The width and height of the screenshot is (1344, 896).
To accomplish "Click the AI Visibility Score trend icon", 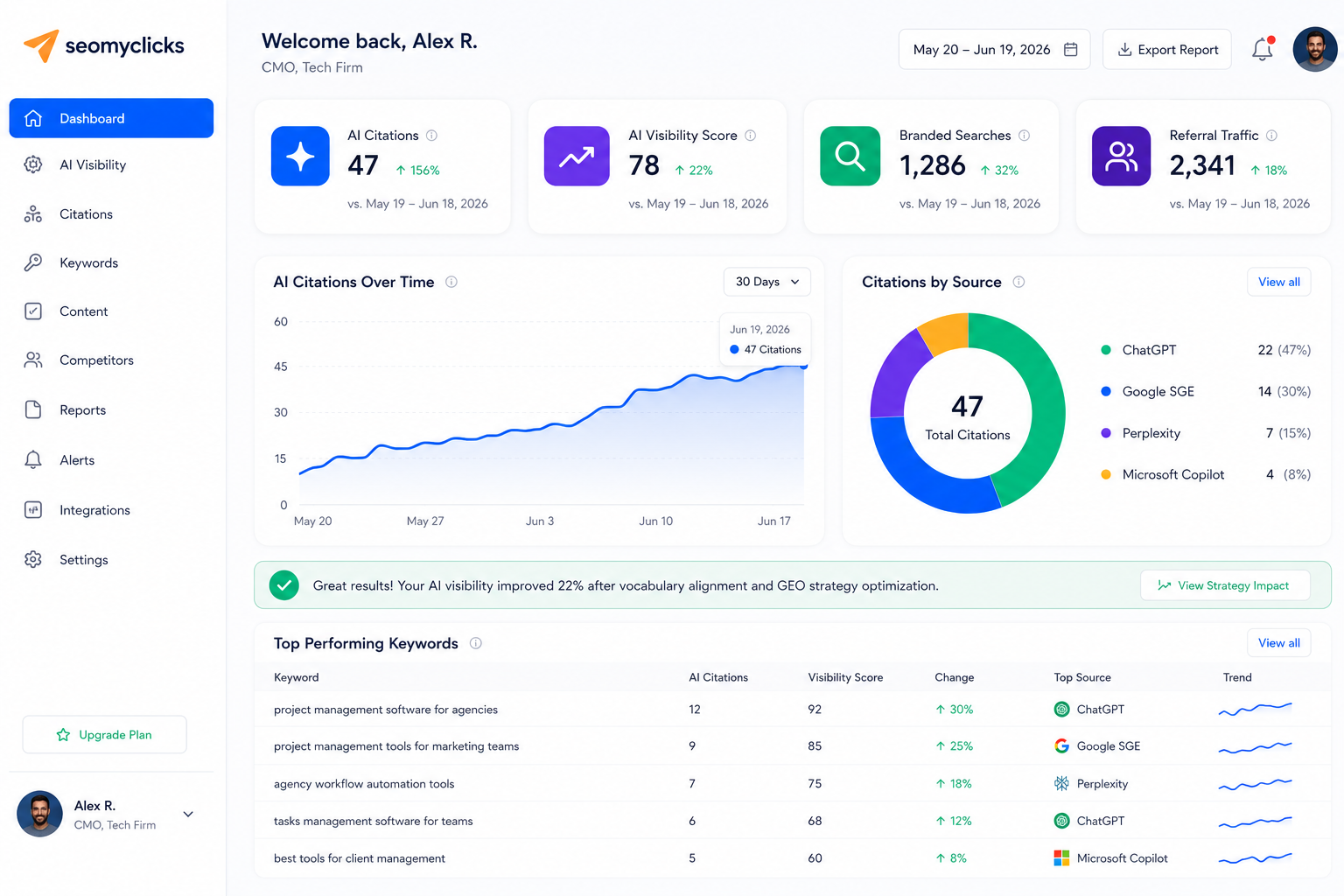I will click(x=577, y=156).
